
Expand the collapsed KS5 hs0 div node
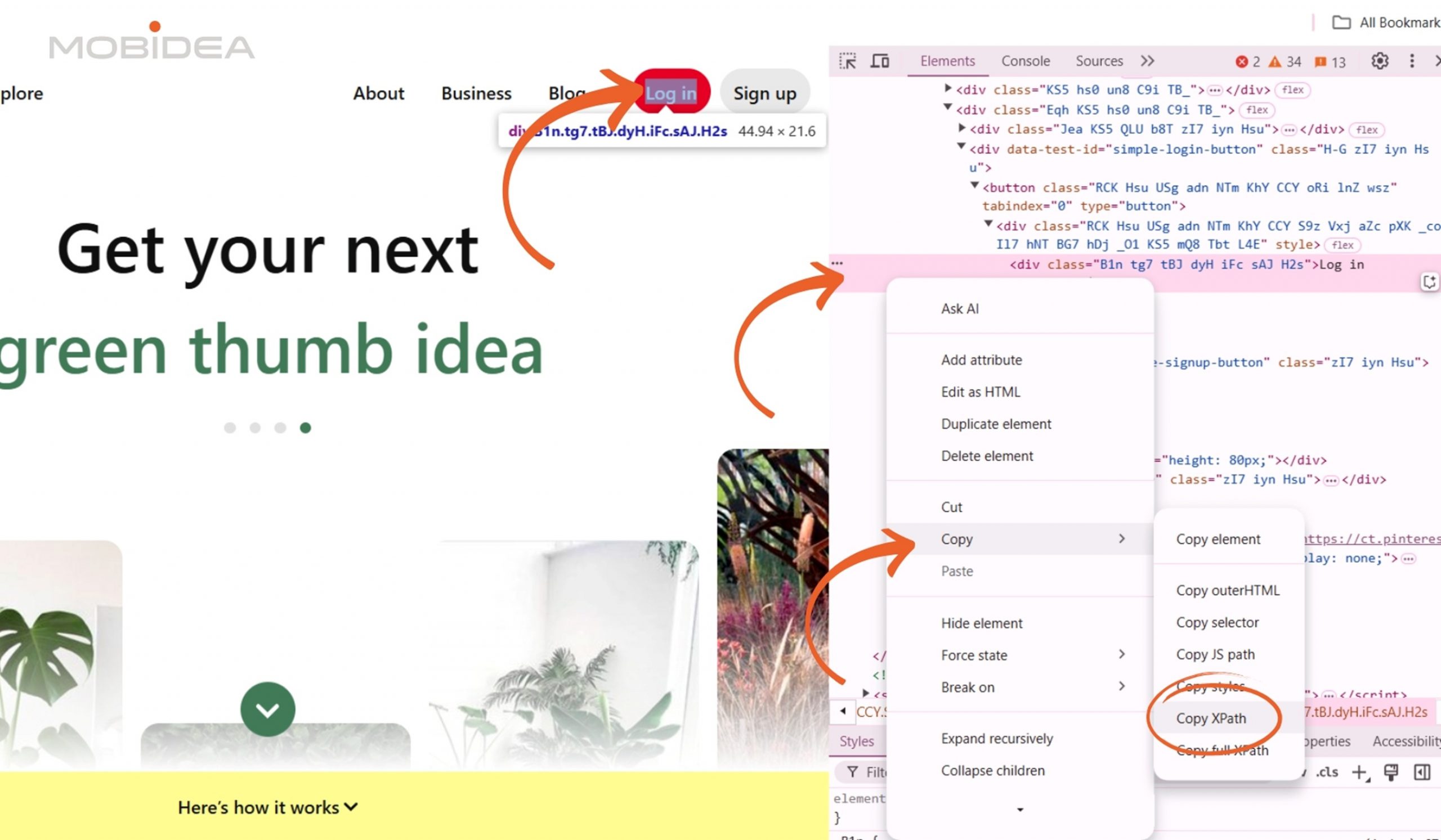pyautogui.click(x=947, y=88)
